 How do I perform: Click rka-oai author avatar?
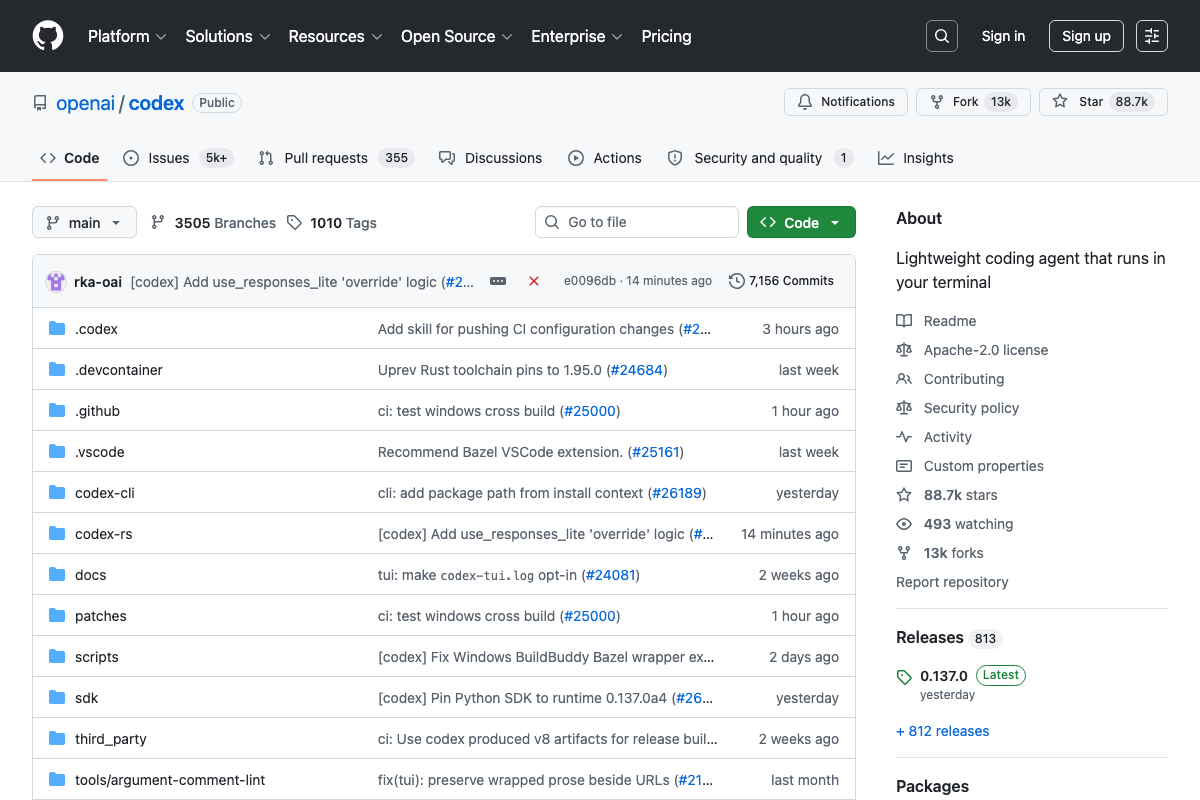click(x=56, y=281)
